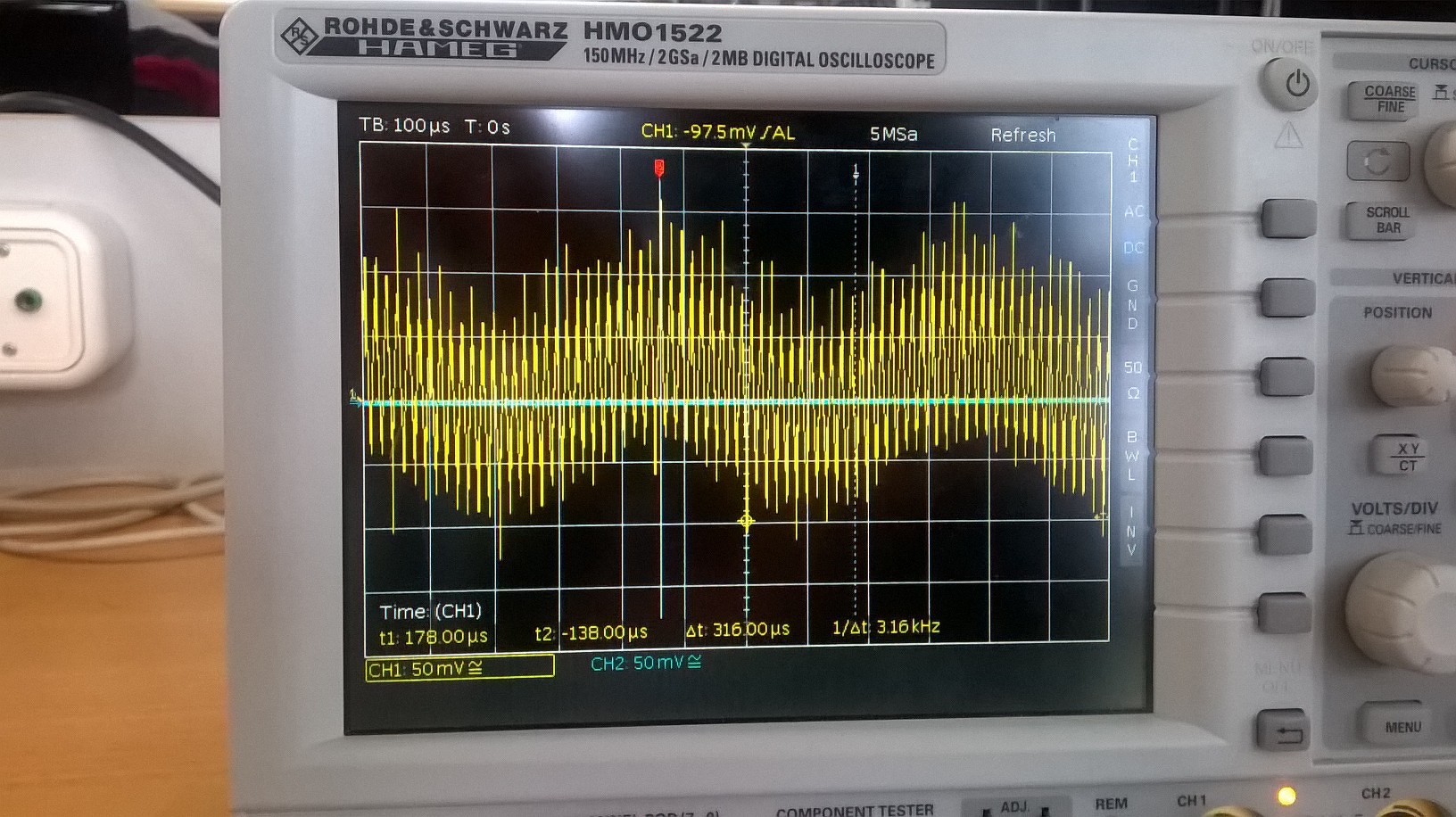Viewport: 1456px width, 817px height.
Task: Click the trigger time marker on the center axis
Action: pyautogui.click(x=747, y=521)
